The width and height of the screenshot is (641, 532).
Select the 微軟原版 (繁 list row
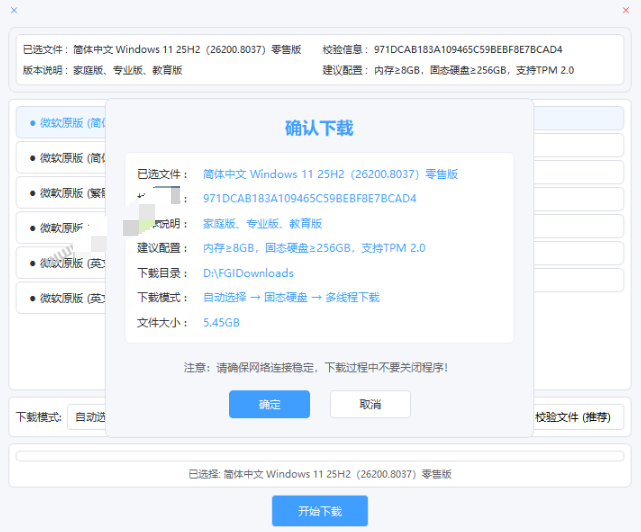(x=61, y=193)
